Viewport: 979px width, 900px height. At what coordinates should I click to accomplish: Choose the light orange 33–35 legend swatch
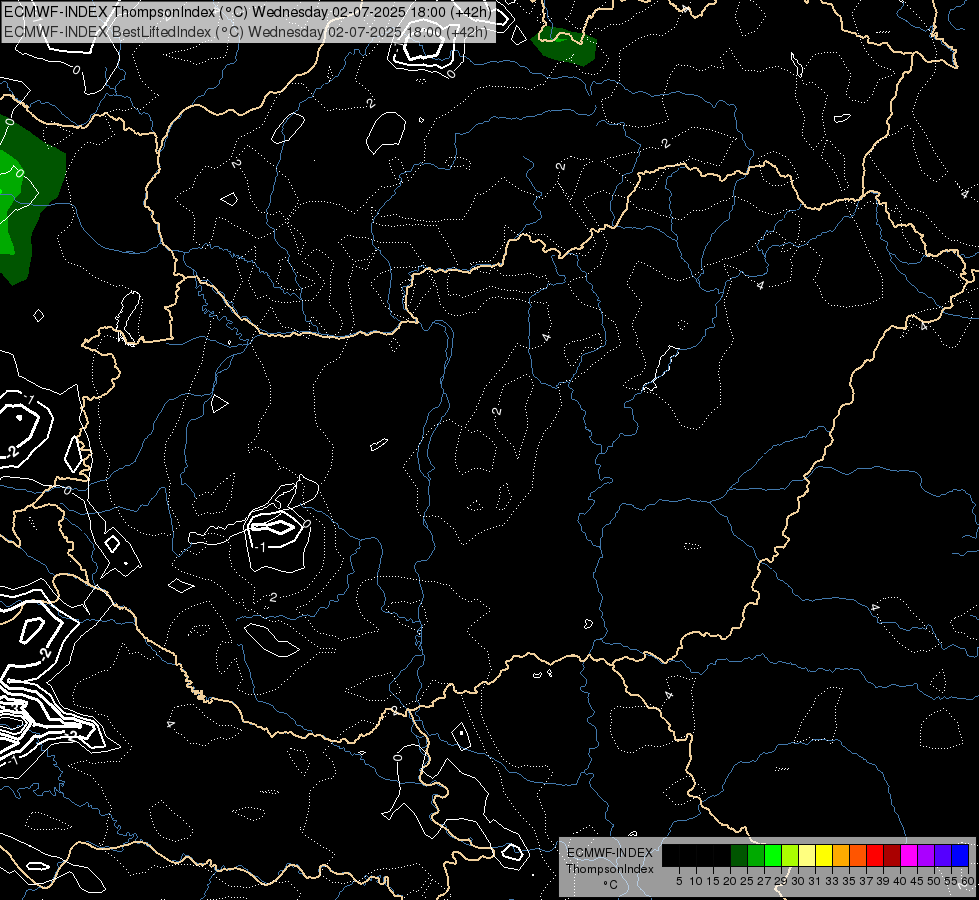click(841, 855)
